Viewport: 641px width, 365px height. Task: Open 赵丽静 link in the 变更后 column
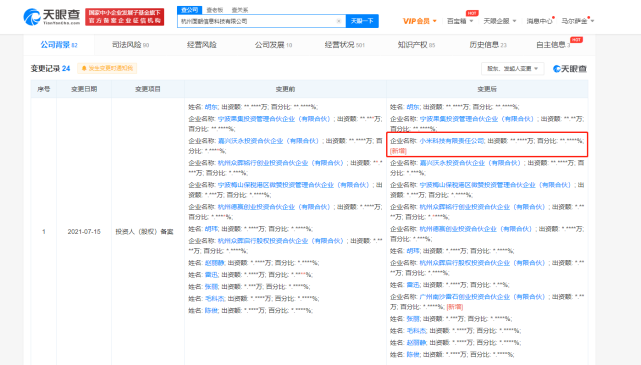pyautogui.click(x=417, y=342)
